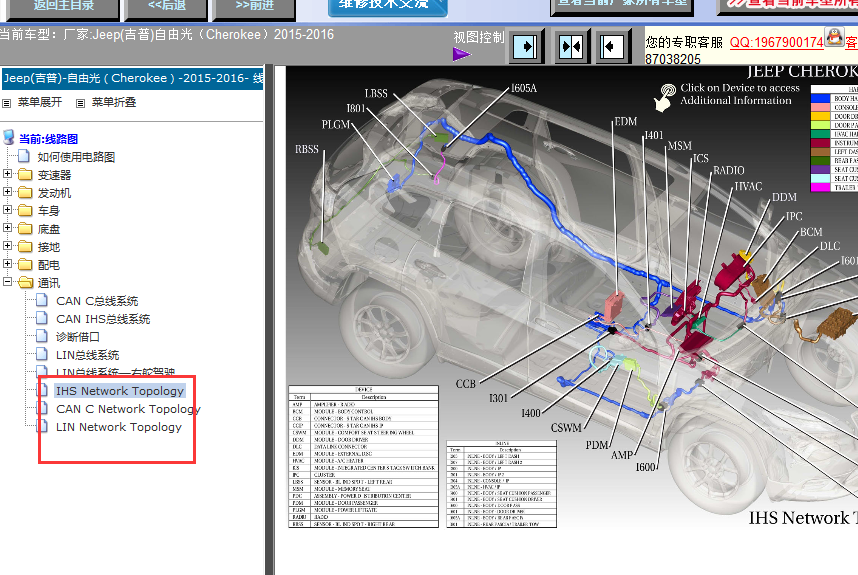Click the page icon next to CAN C总线系统
858x575 pixels.
tap(42, 300)
